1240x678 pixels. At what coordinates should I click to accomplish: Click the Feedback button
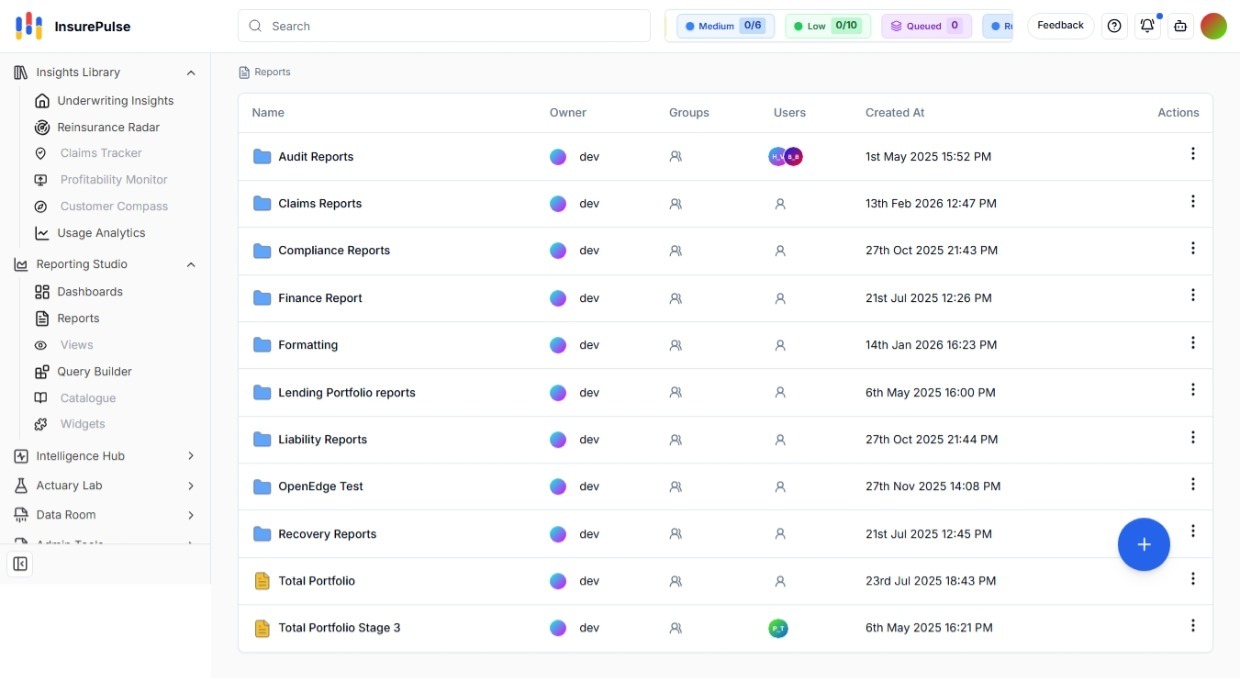[1060, 26]
